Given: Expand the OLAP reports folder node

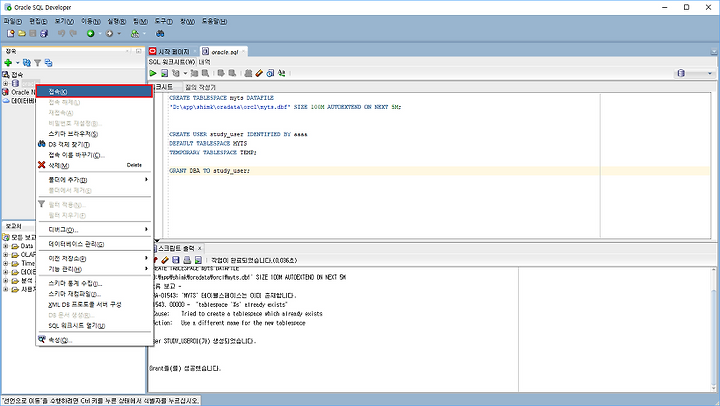Looking at the screenshot, I should 6,255.
